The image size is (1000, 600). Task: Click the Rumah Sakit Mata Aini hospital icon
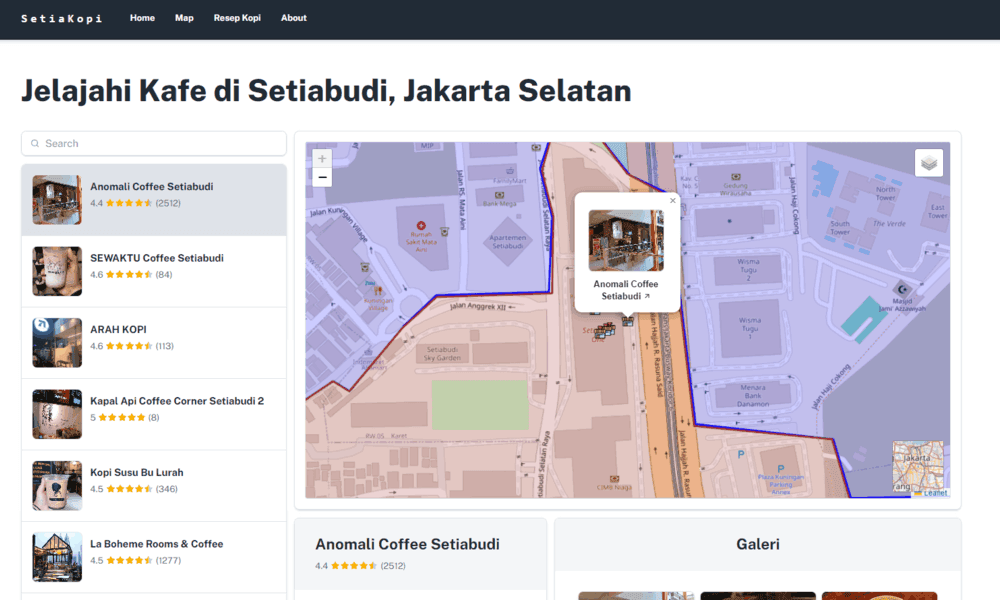point(421,226)
